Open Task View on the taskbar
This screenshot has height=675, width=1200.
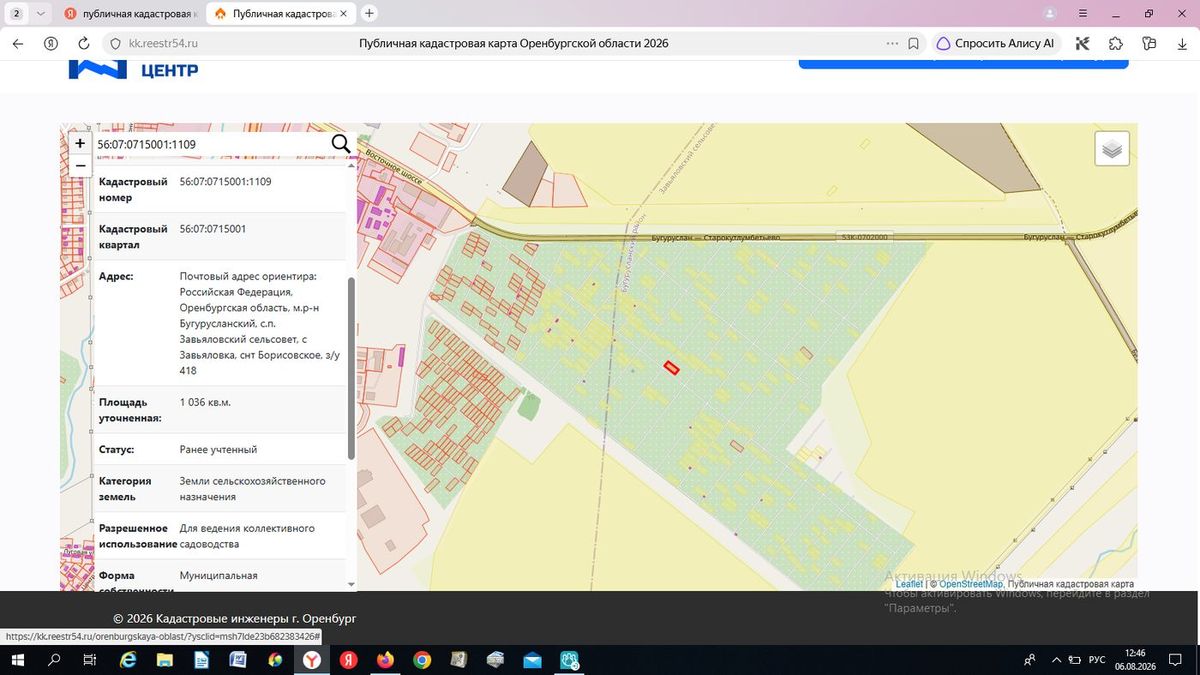click(89, 660)
